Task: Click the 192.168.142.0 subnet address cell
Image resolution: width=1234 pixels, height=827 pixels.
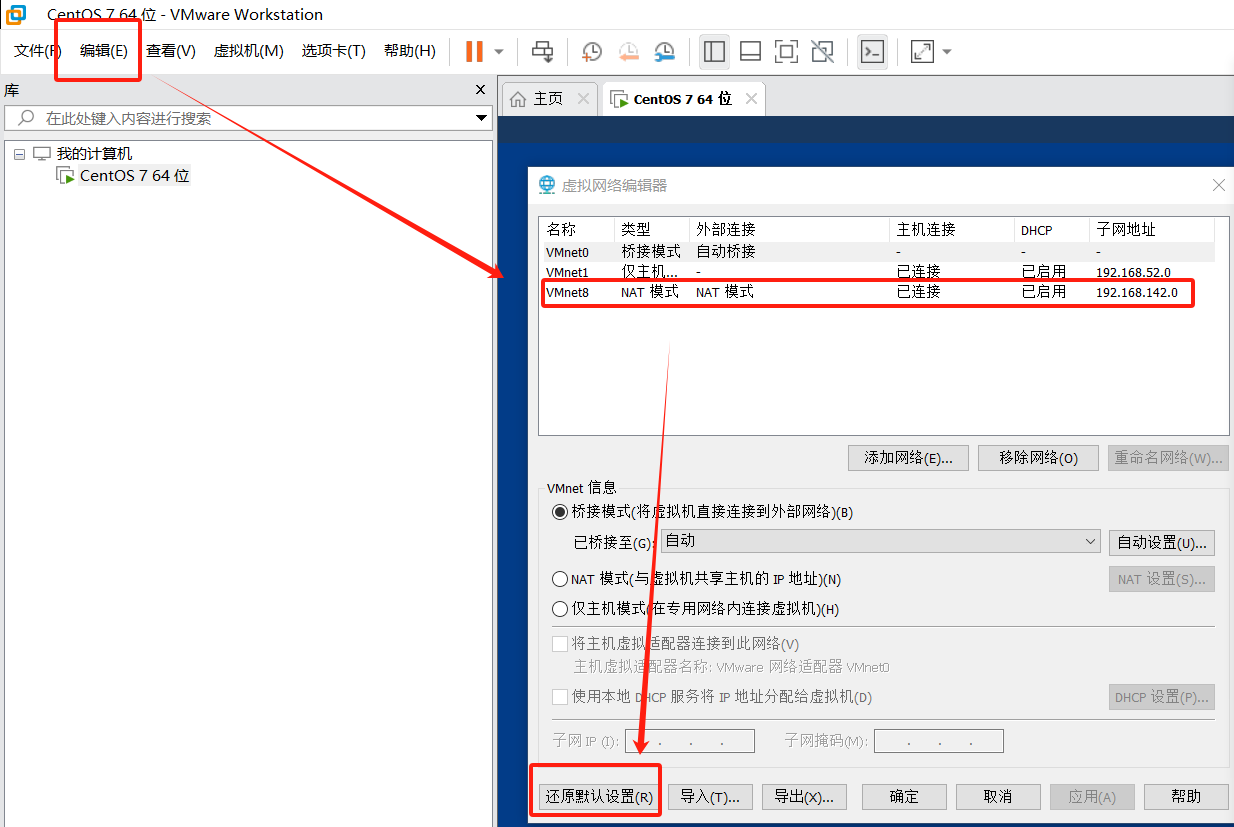Action: (1137, 293)
